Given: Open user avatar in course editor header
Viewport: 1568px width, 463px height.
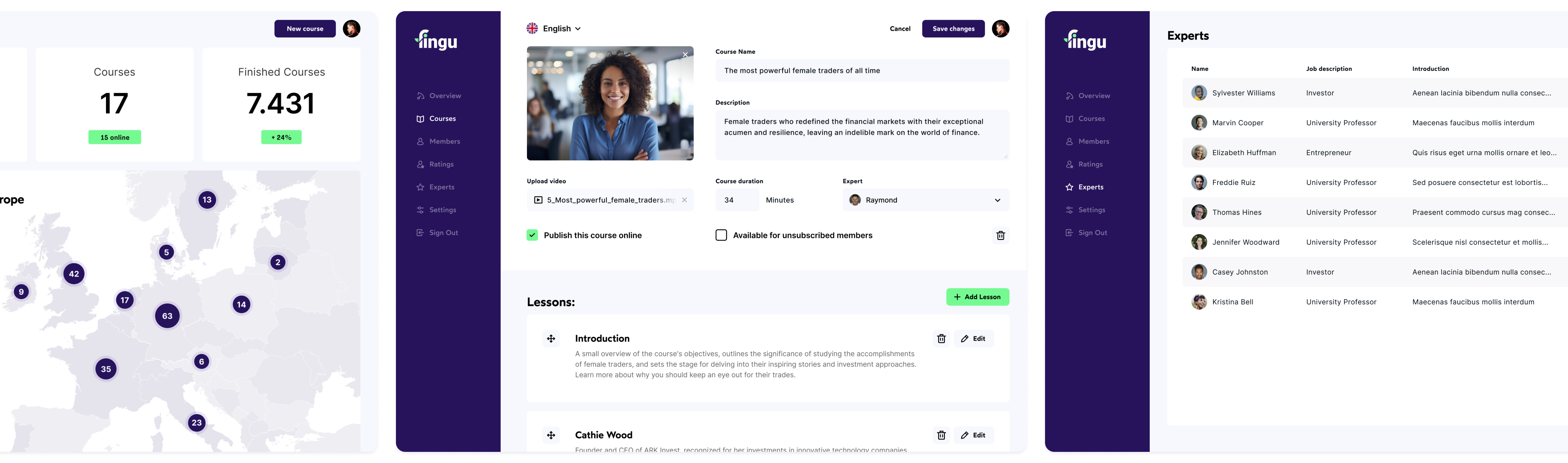Looking at the screenshot, I should pyautogui.click(x=1001, y=29).
